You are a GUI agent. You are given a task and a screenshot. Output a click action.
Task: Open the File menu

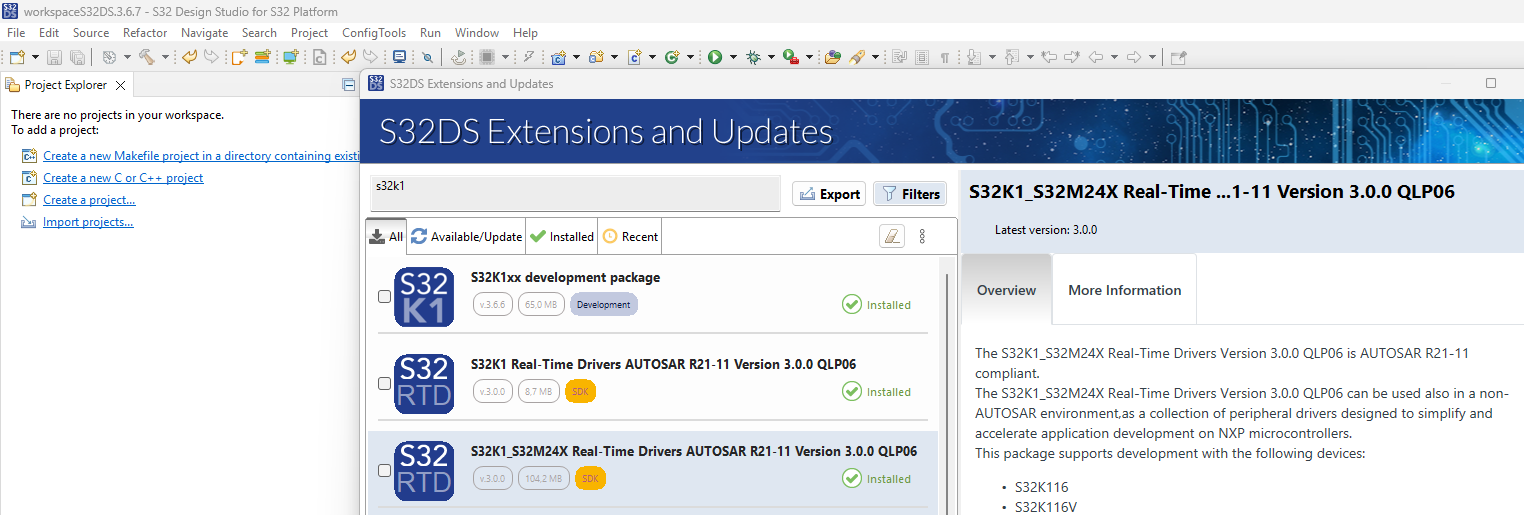[16, 33]
